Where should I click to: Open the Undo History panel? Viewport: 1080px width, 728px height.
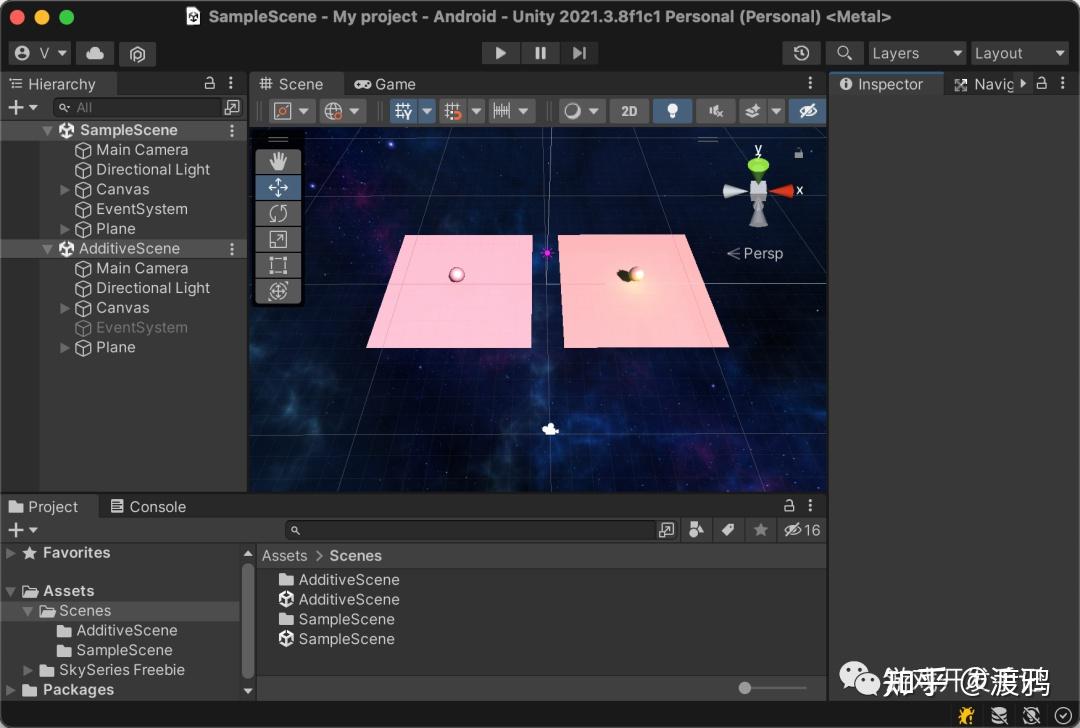pyautogui.click(x=800, y=52)
